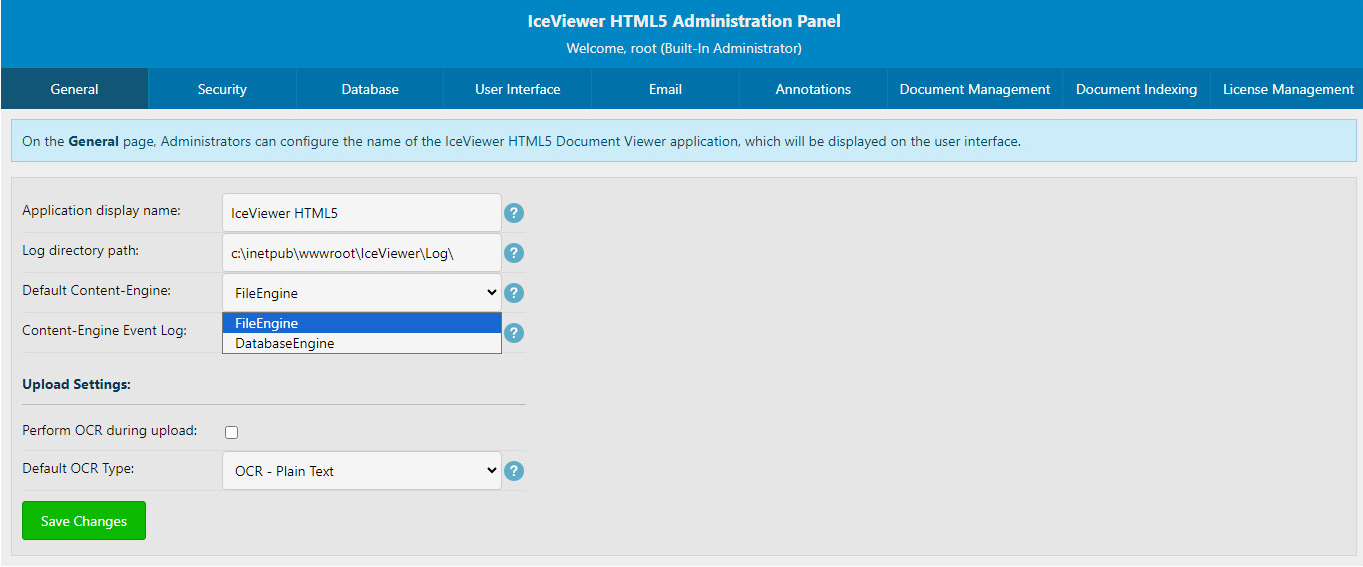
Task: Switch to the Annotations tab
Action: [x=813, y=89]
